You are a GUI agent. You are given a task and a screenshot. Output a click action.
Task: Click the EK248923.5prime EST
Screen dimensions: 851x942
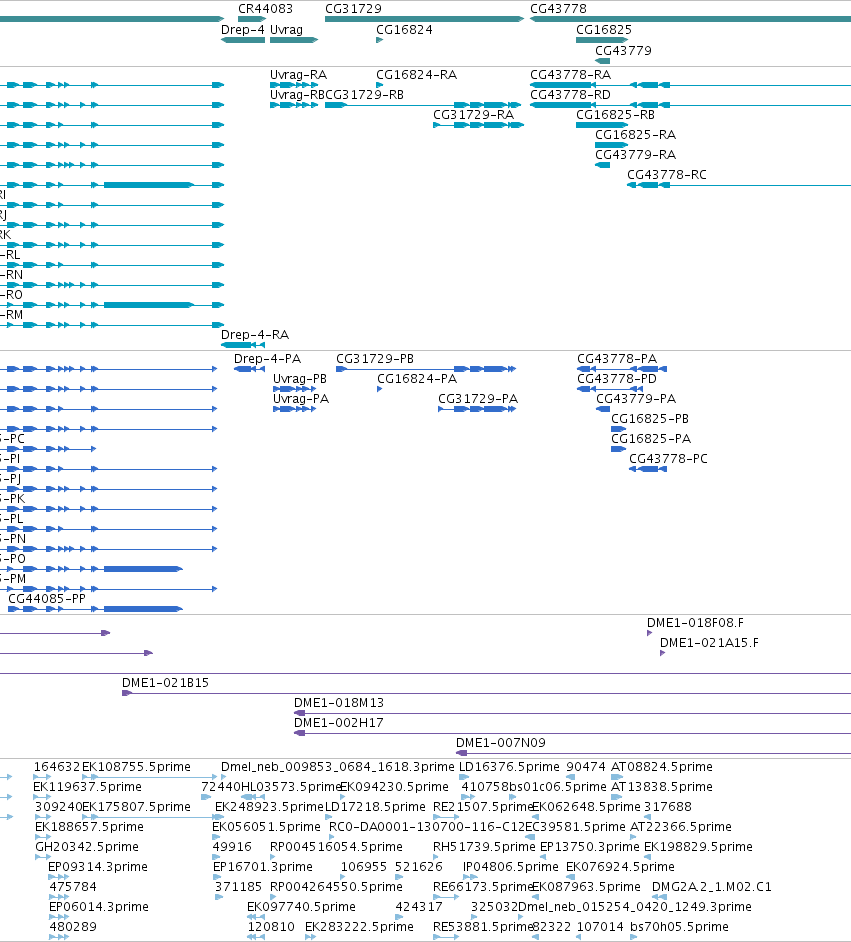pyautogui.click(x=219, y=817)
